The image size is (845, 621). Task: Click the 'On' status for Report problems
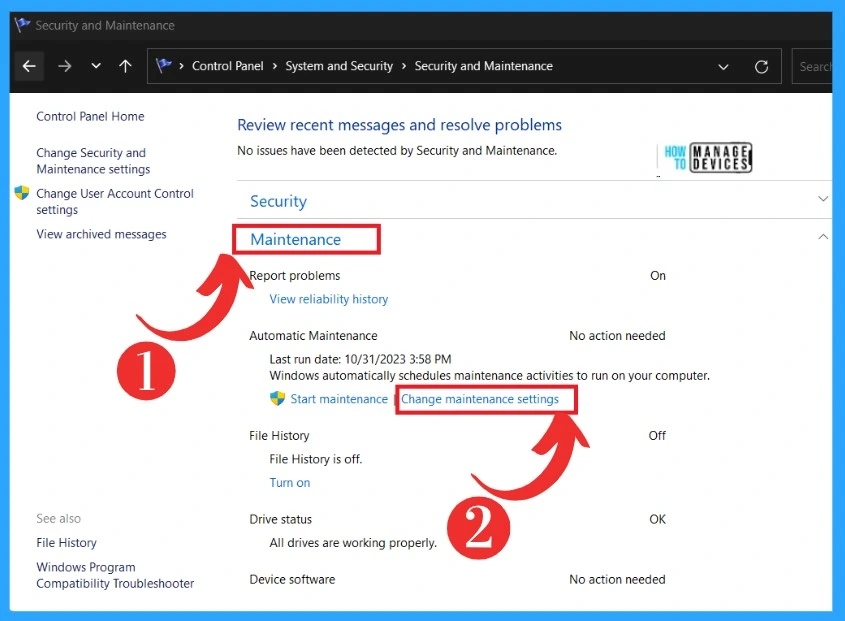tap(657, 275)
